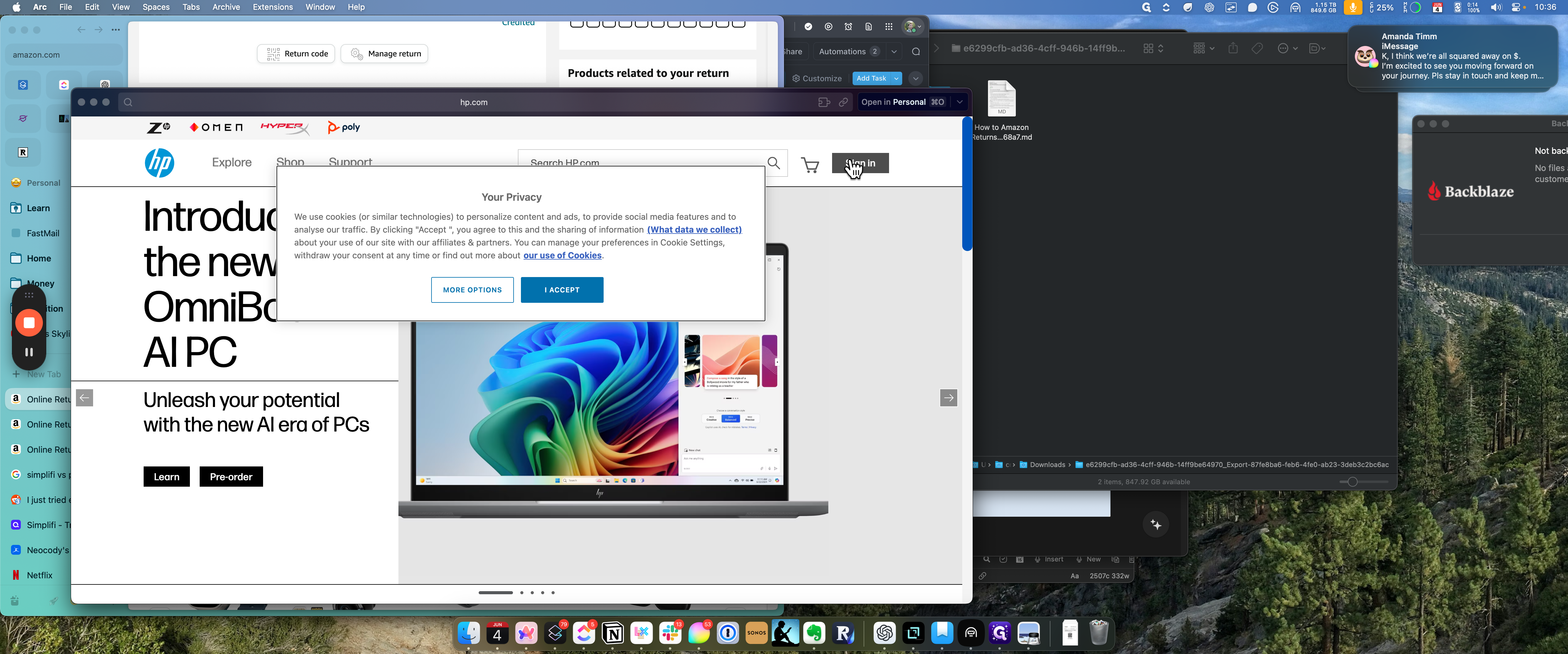Screen dimensions: 1568x654
Task: Copy link icon in Little Arc toolbar
Action: [x=843, y=102]
